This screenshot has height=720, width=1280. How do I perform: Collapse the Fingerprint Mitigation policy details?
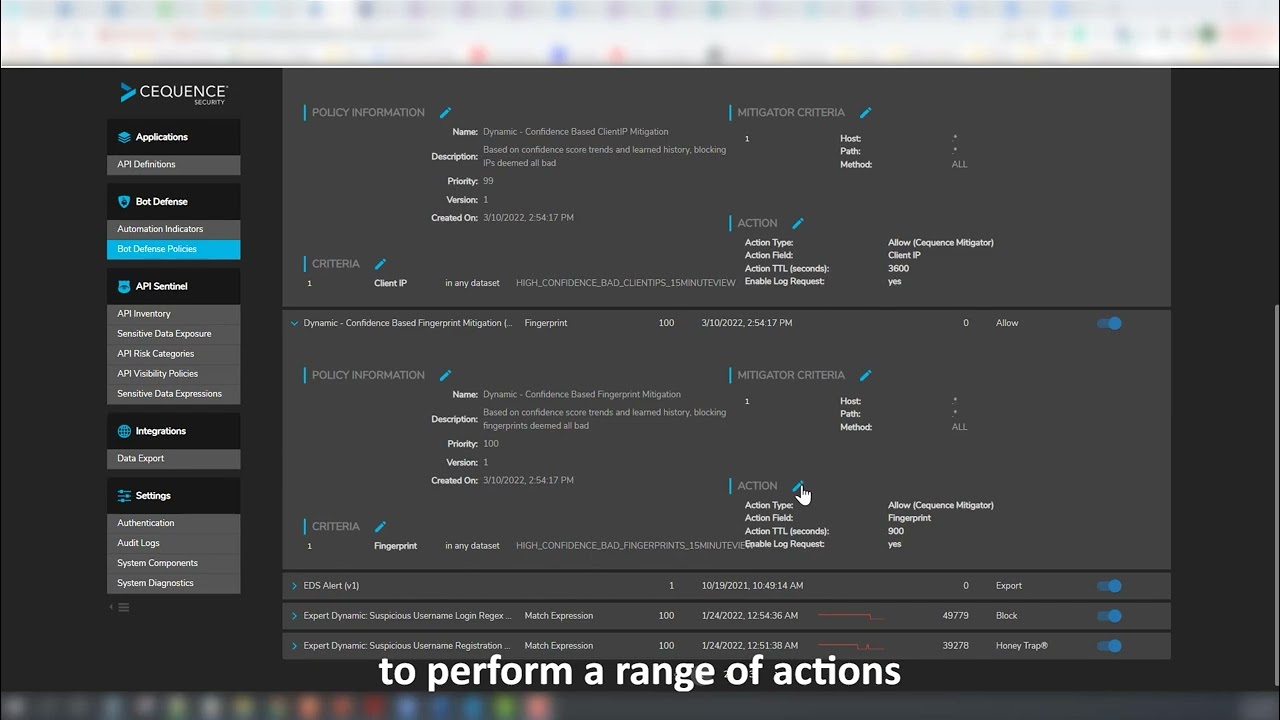point(294,323)
